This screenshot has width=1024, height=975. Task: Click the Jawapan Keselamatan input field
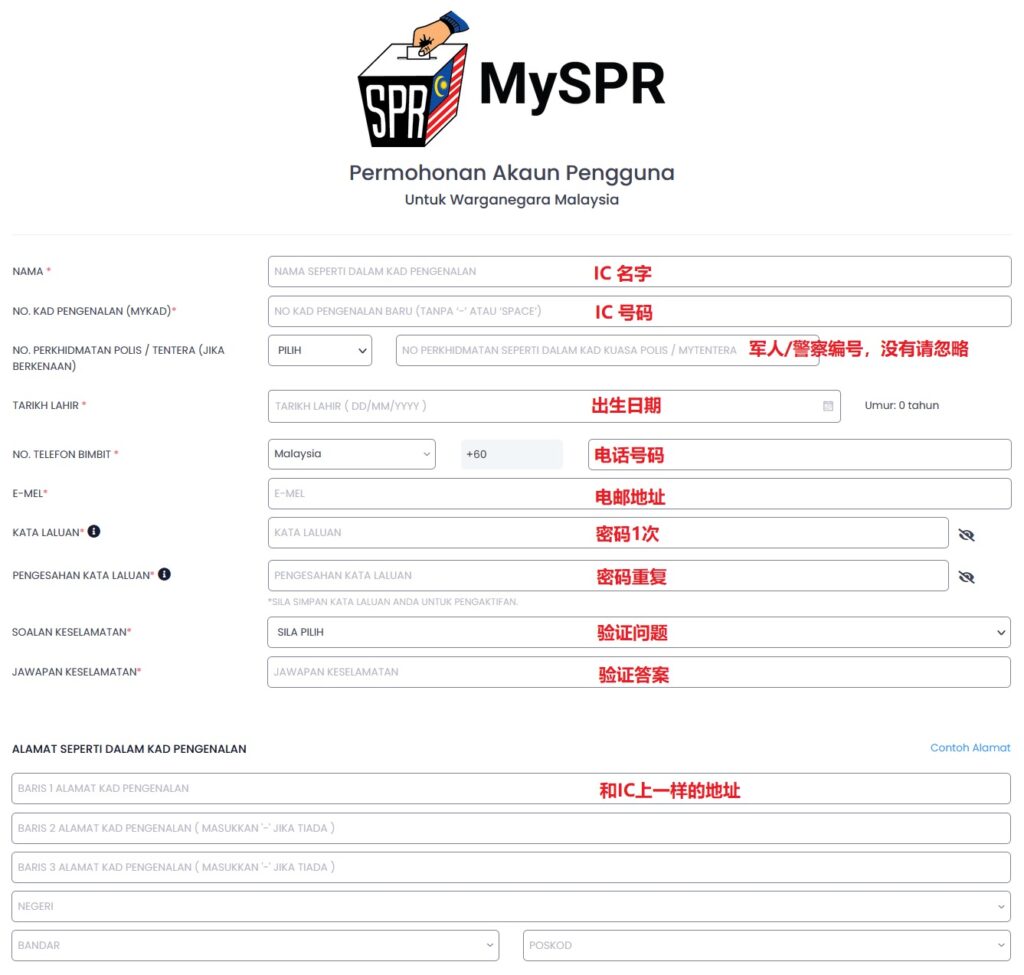pyautogui.click(x=639, y=672)
